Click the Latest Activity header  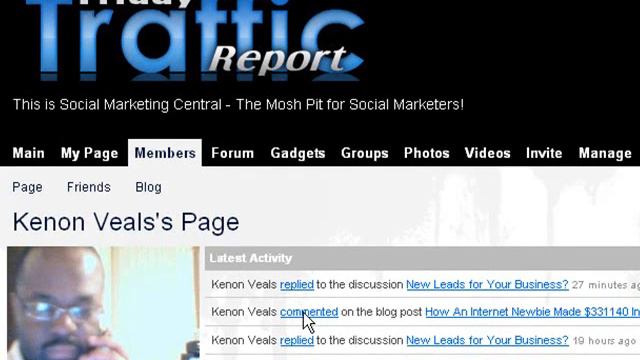[422, 258]
